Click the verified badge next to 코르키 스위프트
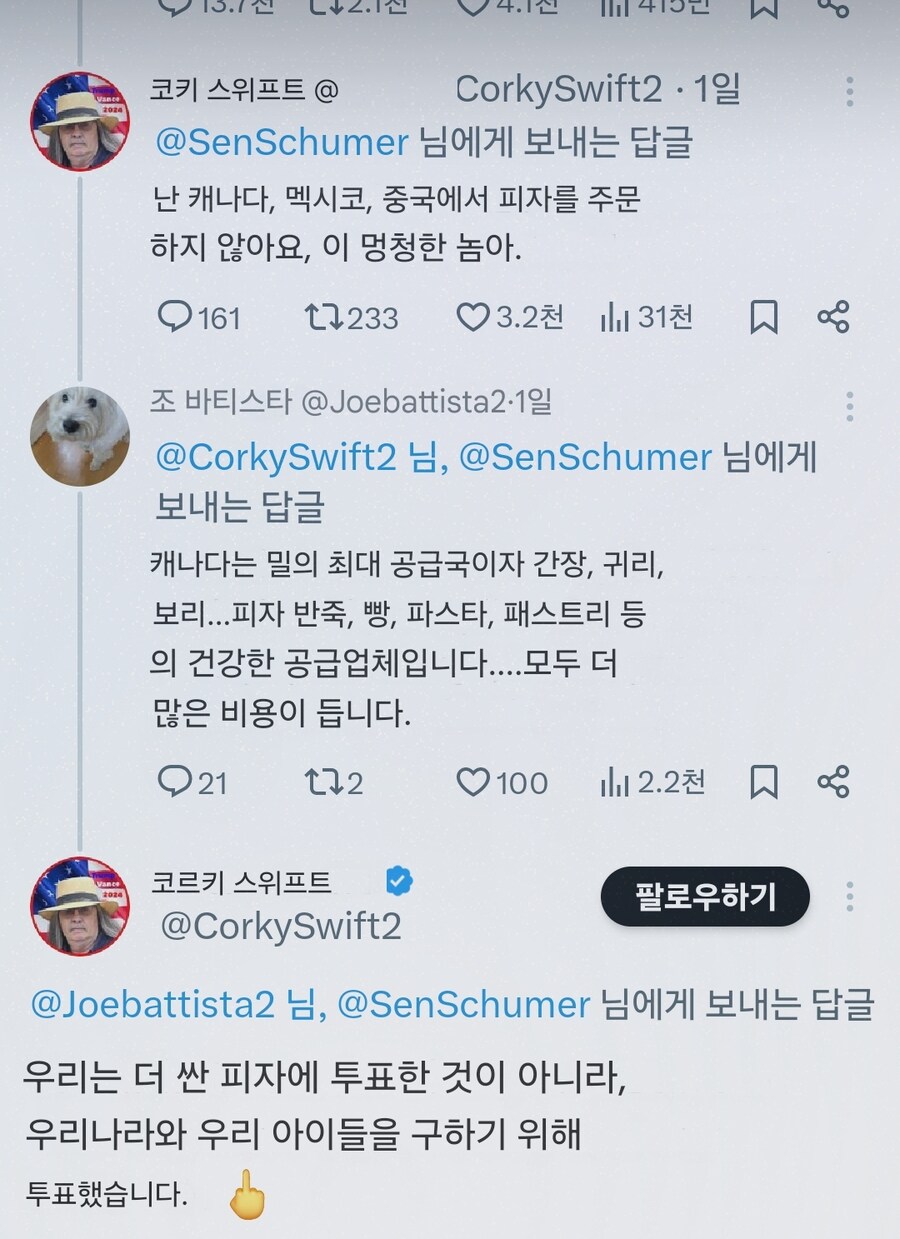 (400, 882)
